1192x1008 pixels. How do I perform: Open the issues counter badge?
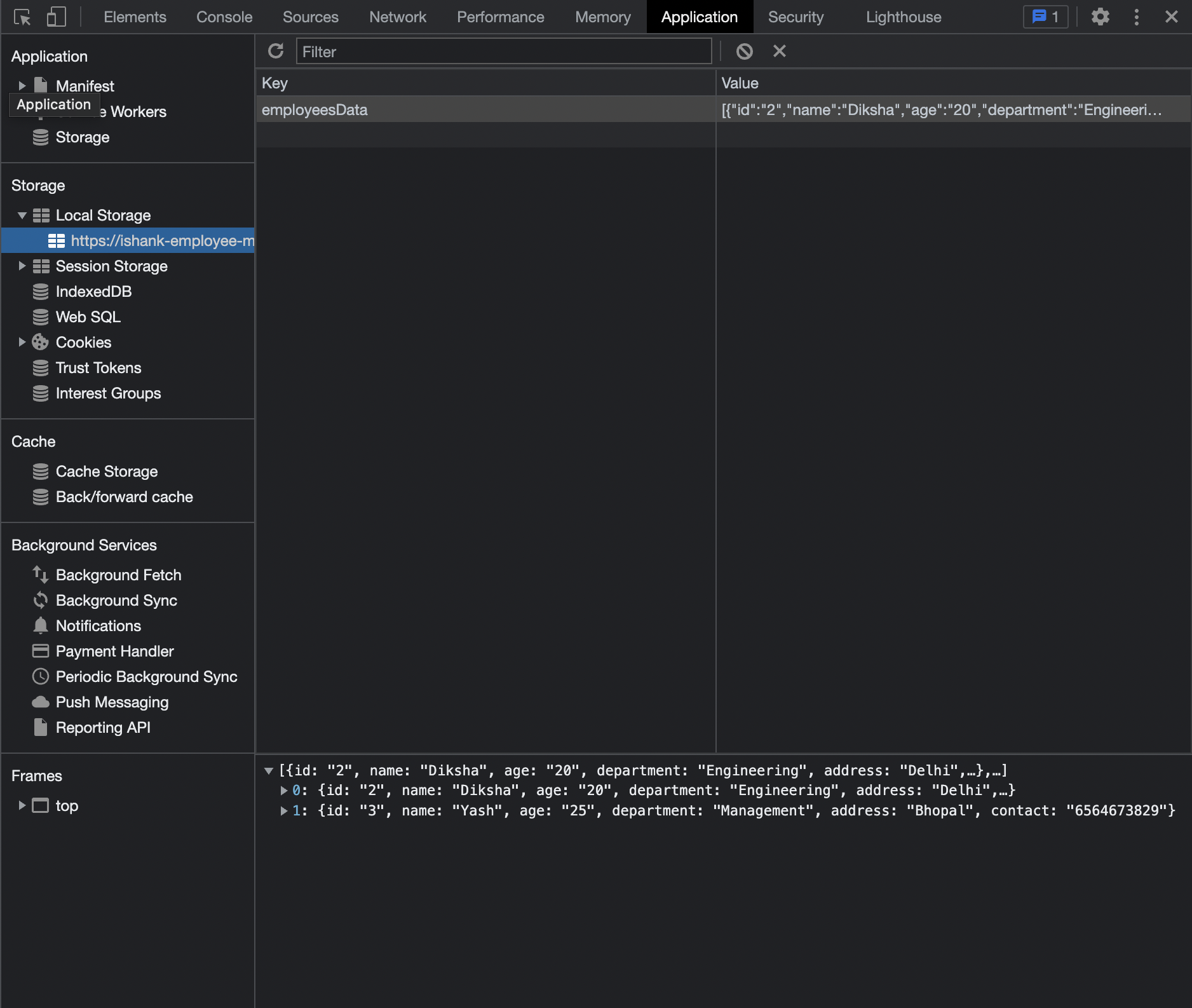click(x=1045, y=17)
